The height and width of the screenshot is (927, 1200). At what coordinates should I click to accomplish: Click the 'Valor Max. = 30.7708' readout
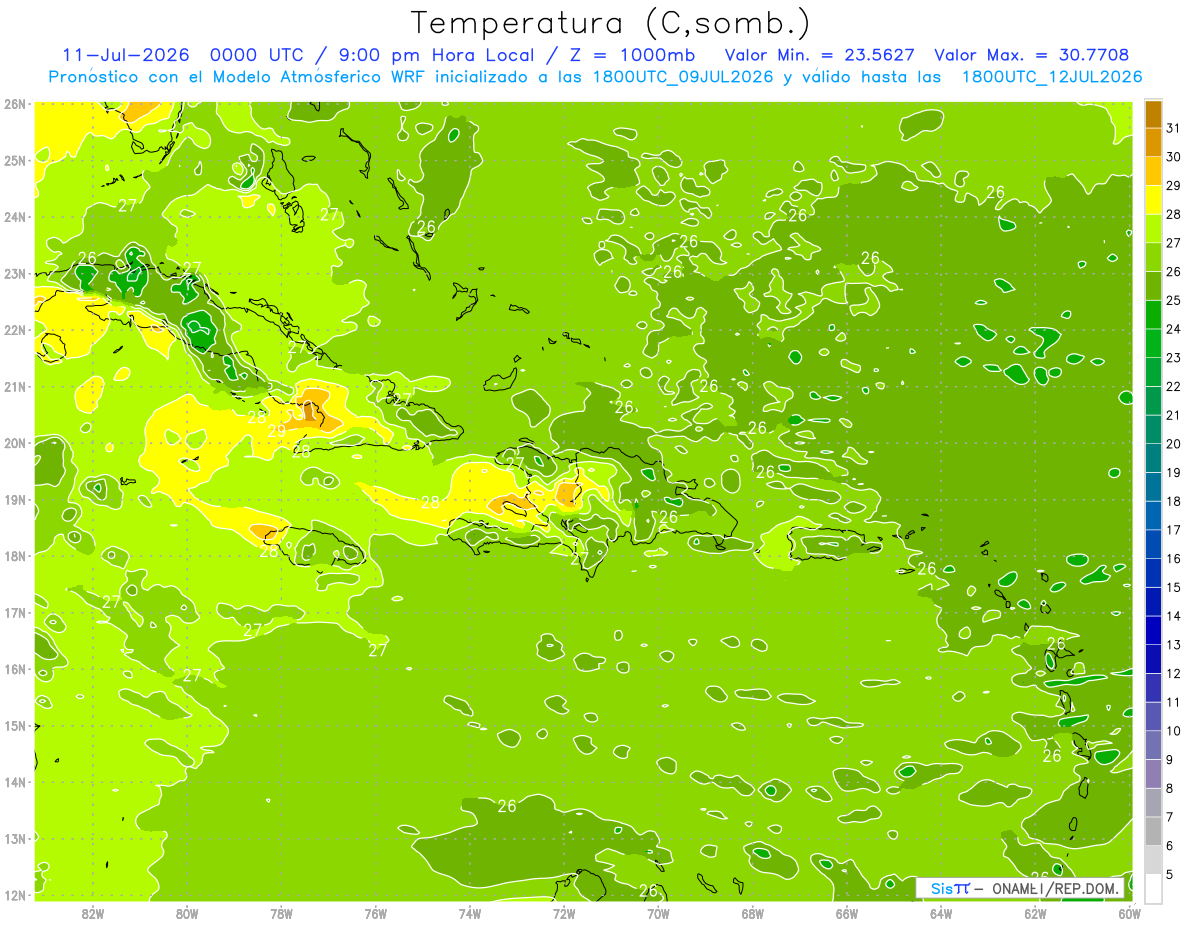pyautogui.click(x=1032, y=55)
